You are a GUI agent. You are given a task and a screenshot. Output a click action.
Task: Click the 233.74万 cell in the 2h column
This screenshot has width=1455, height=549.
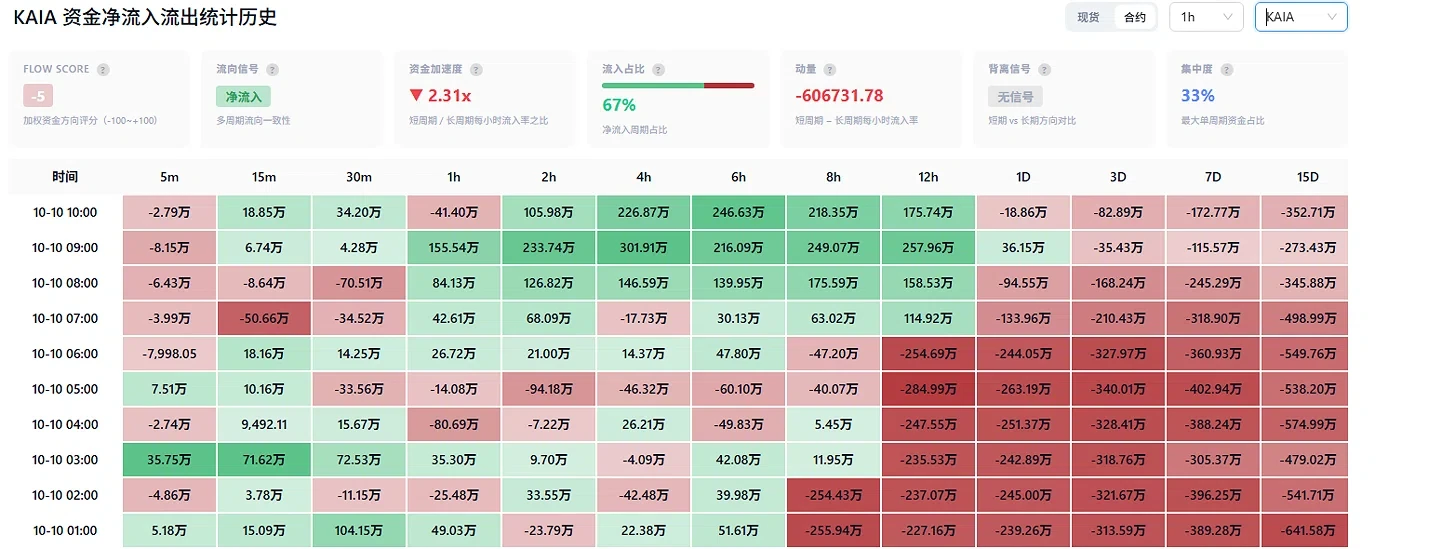549,248
